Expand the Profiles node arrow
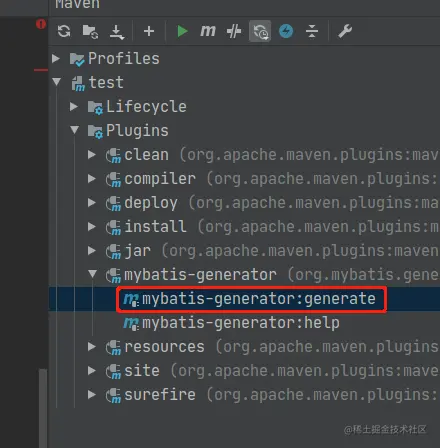440x448 pixels. coord(56,58)
